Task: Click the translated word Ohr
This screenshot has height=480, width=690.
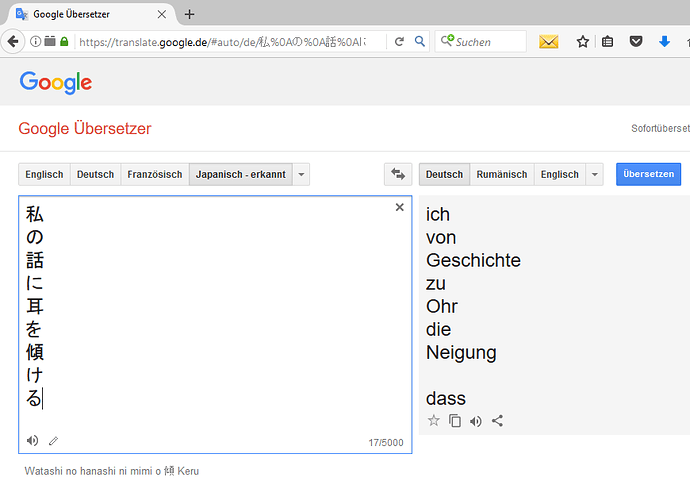Action: (442, 306)
